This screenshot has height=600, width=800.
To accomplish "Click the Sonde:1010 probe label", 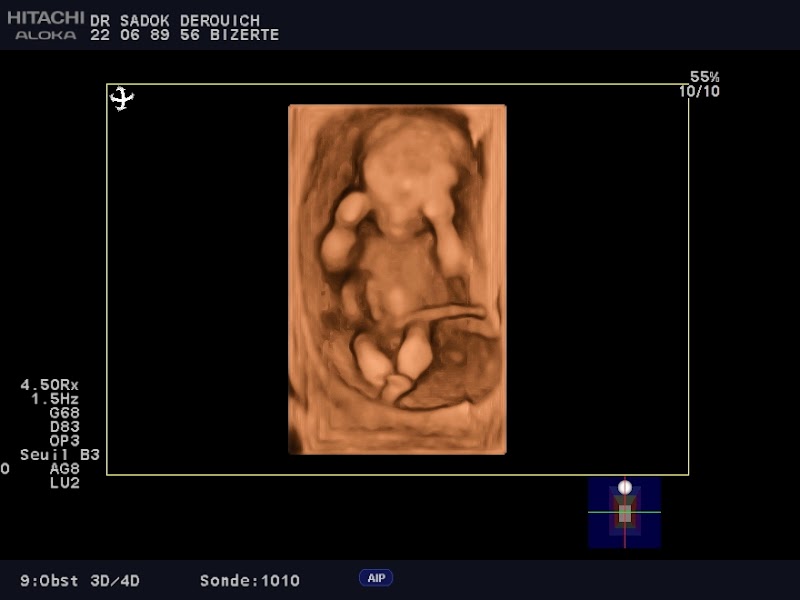I will pyautogui.click(x=249, y=581).
